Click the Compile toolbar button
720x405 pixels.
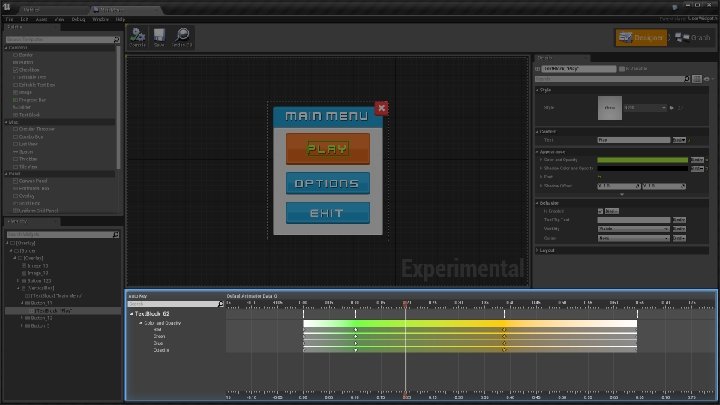(137, 37)
